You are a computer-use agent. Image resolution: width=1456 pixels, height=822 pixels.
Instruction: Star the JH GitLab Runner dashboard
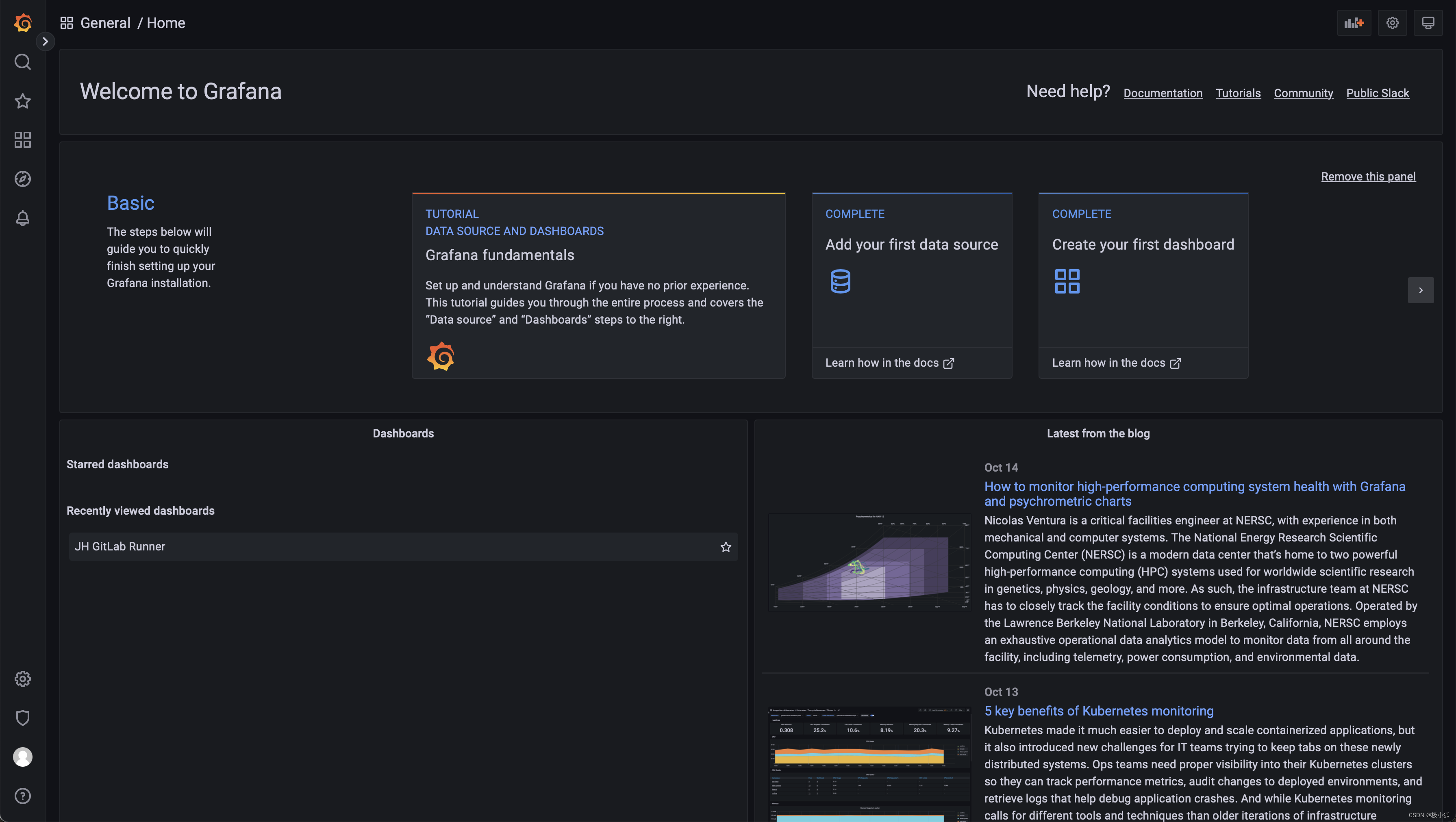[725, 547]
